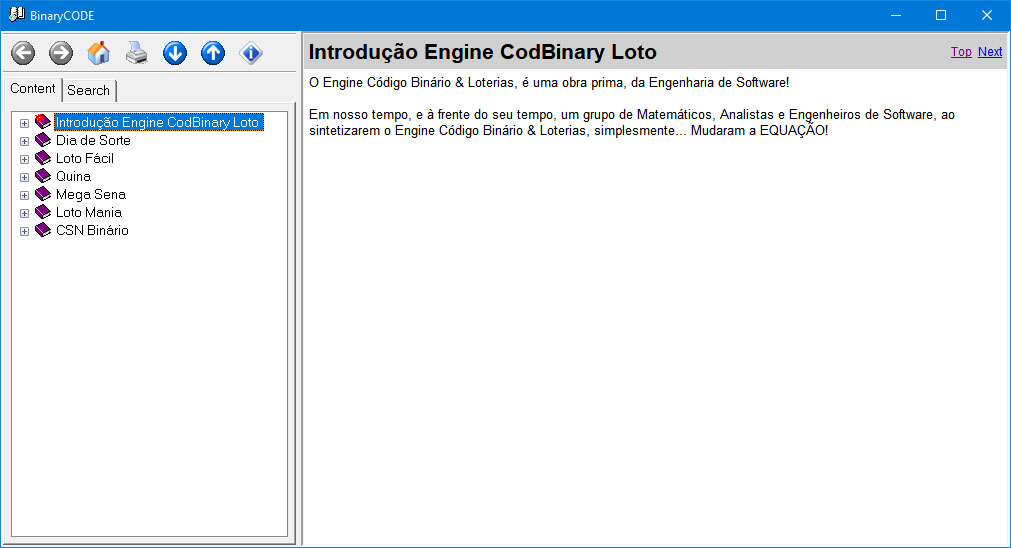Switch to the Search tab
This screenshot has height=548, width=1011.
pos(88,90)
